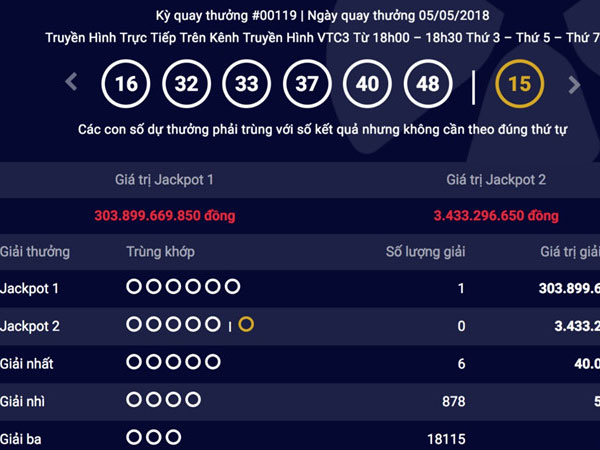This screenshot has height=450, width=600.
Task: Select winning number ball 40
Action: 368,84
